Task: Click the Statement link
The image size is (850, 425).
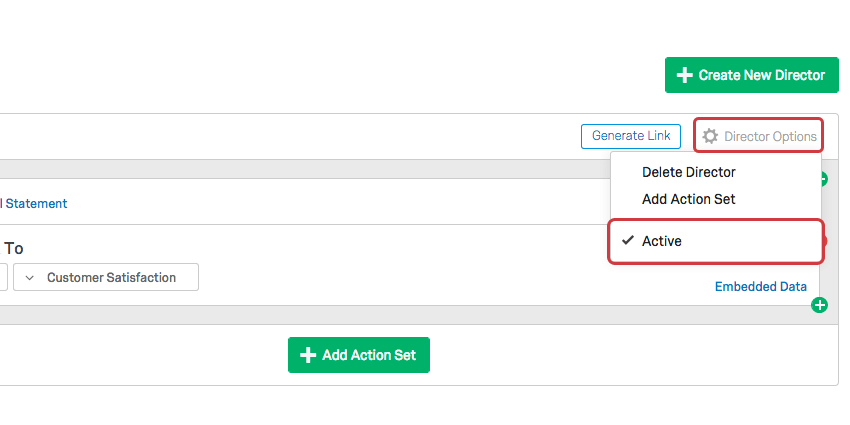Action: pos(36,203)
